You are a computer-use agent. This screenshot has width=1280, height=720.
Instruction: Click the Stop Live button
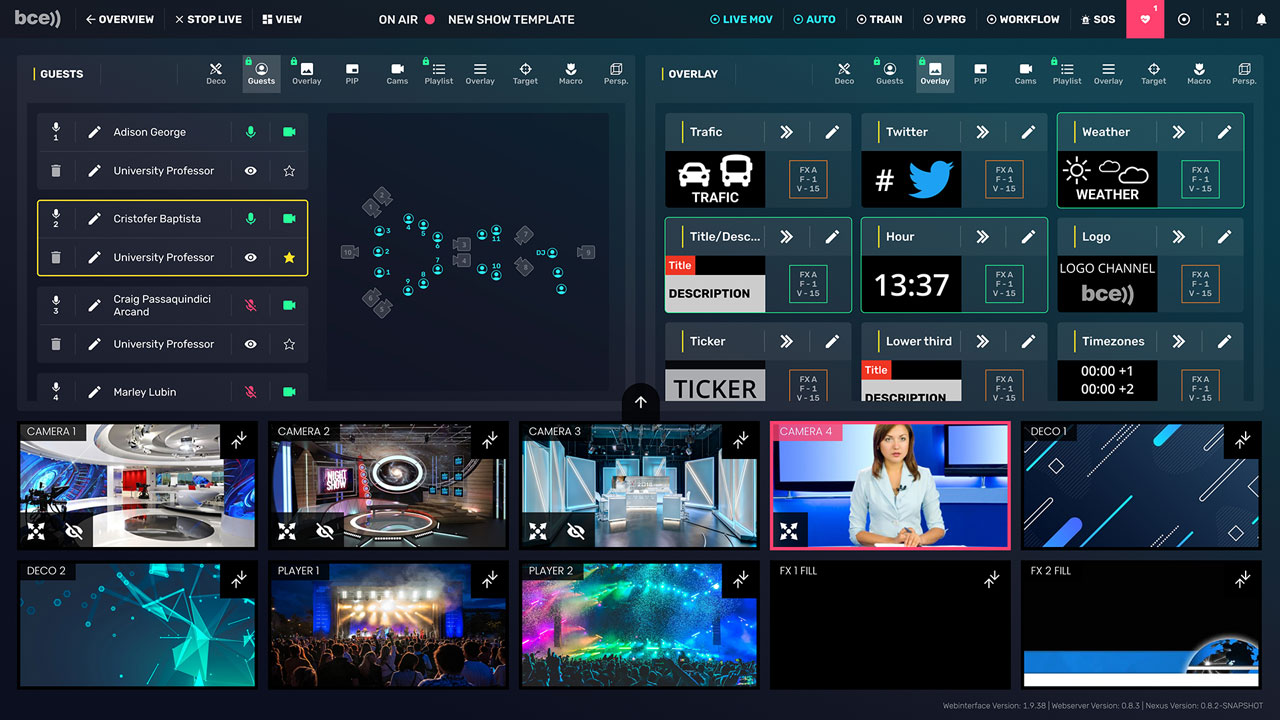click(x=208, y=19)
